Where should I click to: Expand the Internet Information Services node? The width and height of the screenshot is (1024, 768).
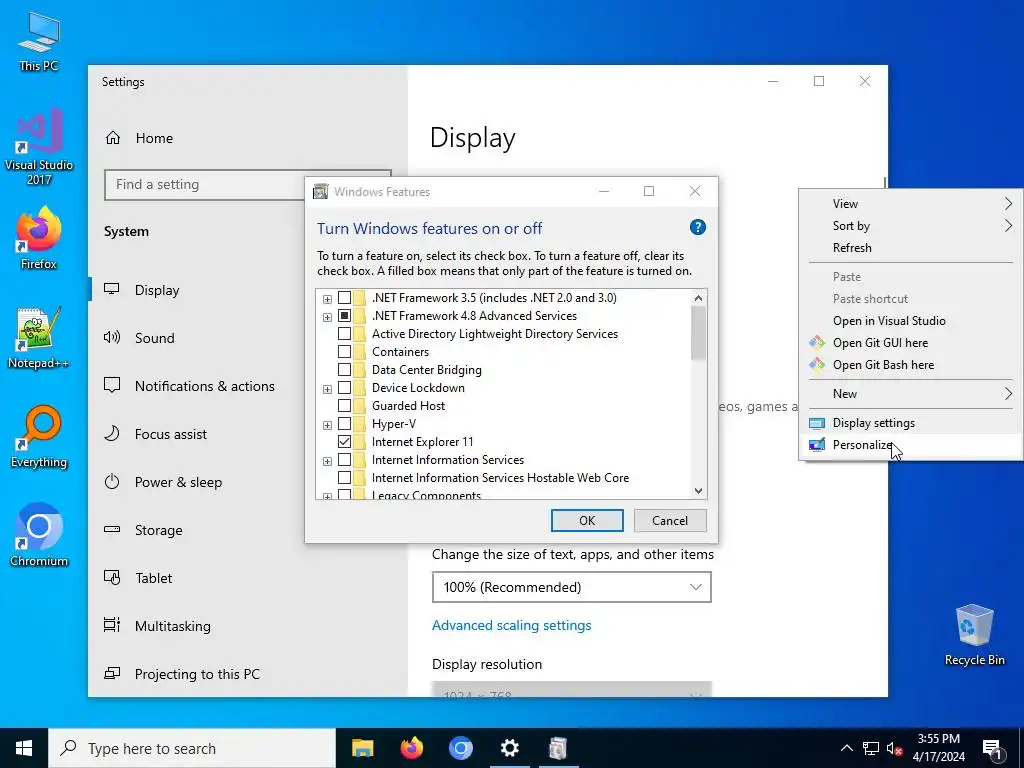(327, 461)
